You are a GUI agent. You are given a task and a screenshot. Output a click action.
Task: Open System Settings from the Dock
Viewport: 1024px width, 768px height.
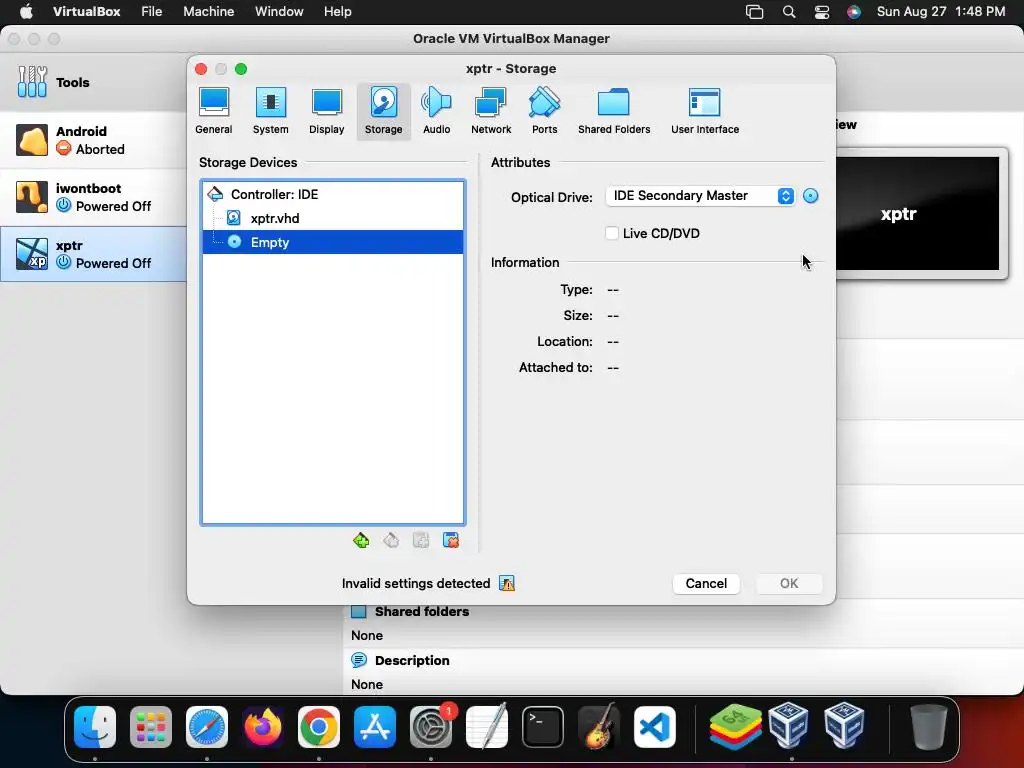[431, 727]
